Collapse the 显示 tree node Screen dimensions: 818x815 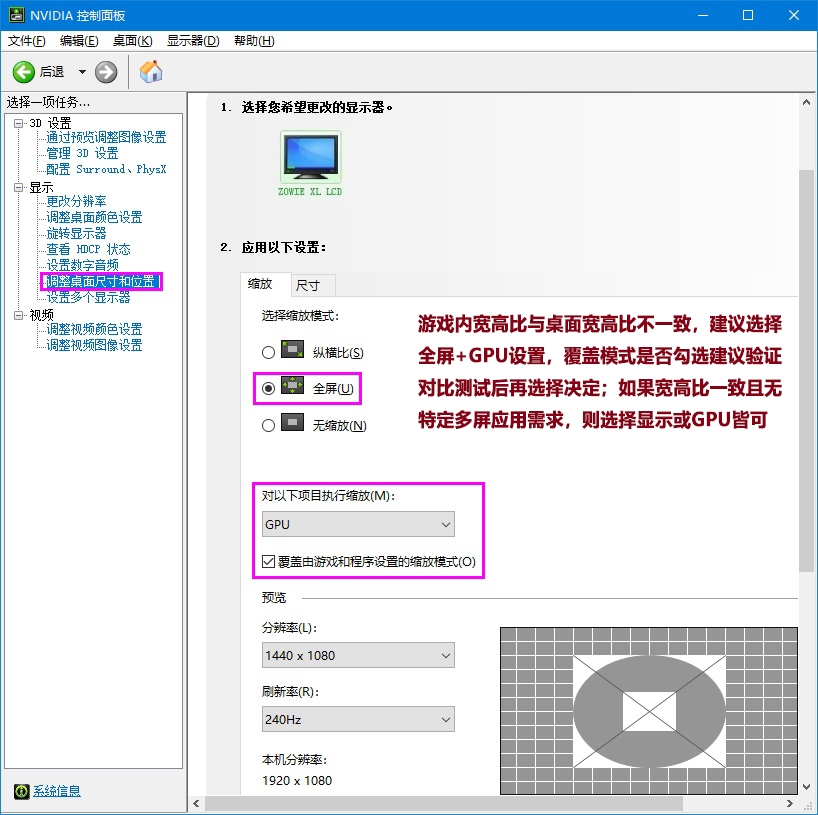click(x=19, y=187)
